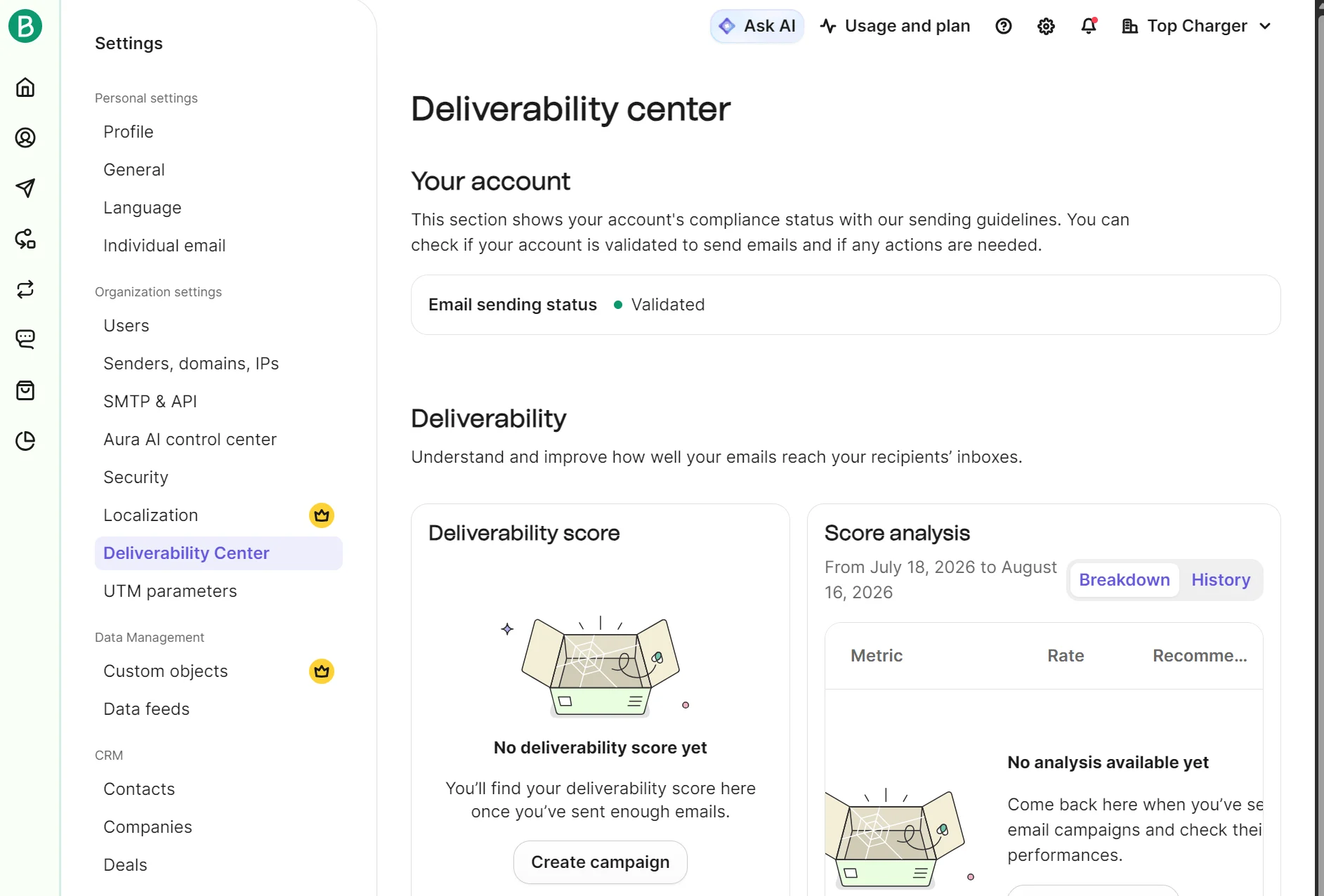This screenshot has width=1324, height=896.
Task: Open Deals settings
Action: tap(126, 865)
